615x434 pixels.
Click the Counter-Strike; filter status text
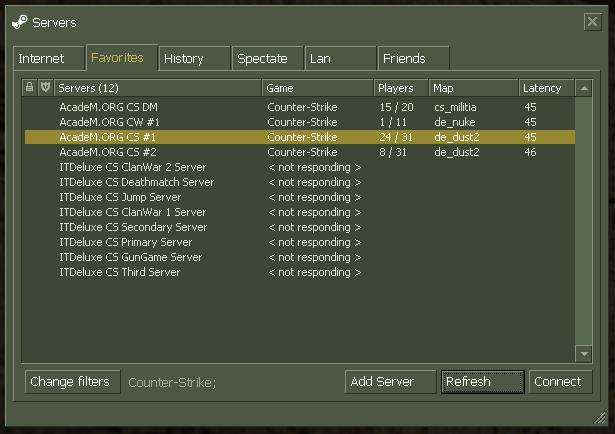click(x=172, y=382)
